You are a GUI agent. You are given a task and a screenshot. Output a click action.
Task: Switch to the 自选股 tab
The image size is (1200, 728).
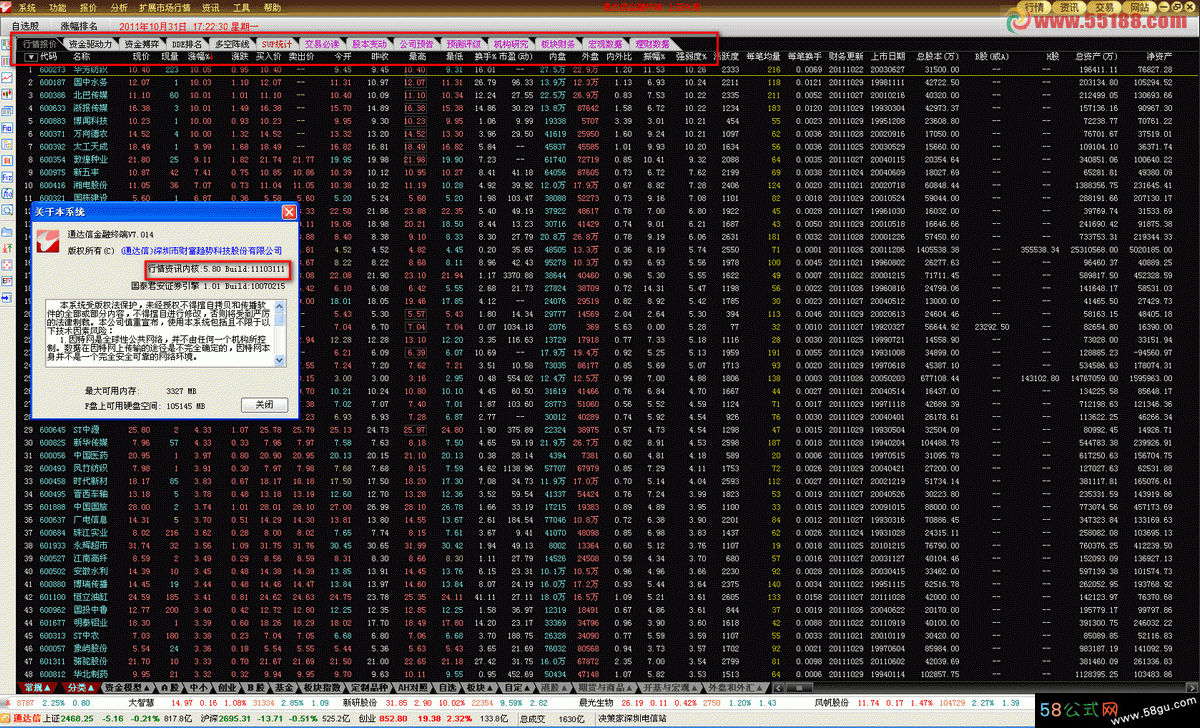coord(25,24)
